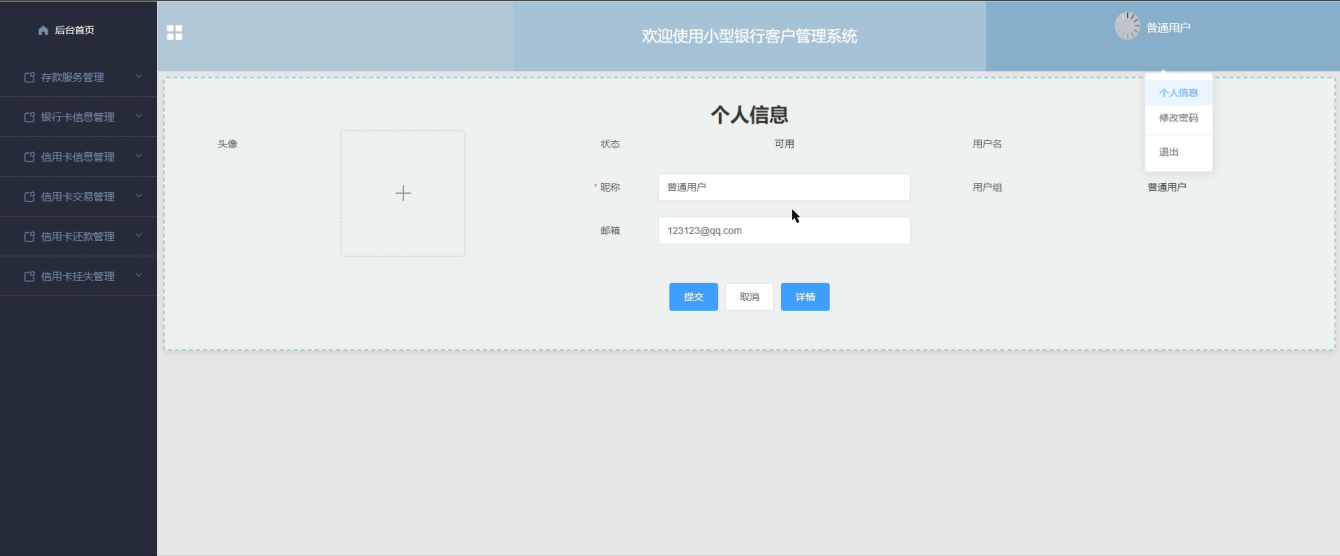Select 个人信息 from user menu
Viewport: 1340px width, 556px height.
click(1178, 93)
